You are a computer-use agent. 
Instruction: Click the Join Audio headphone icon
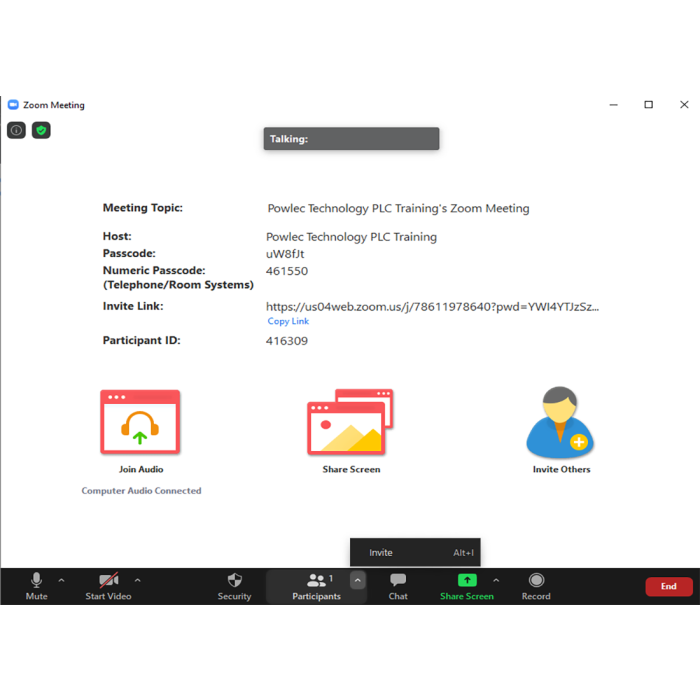[x=140, y=422]
